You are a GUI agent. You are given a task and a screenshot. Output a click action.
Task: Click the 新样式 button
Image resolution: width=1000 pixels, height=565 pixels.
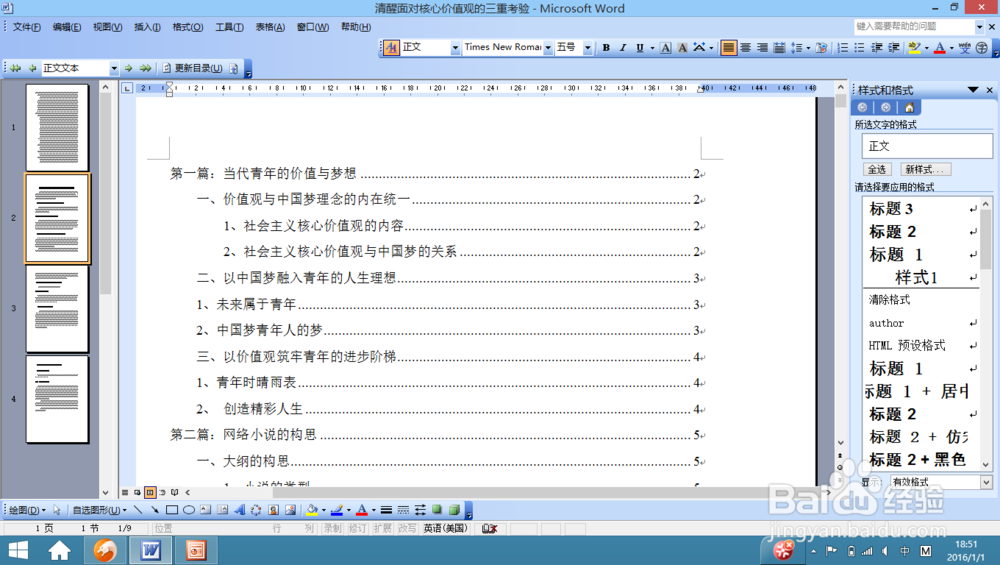coord(925,169)
